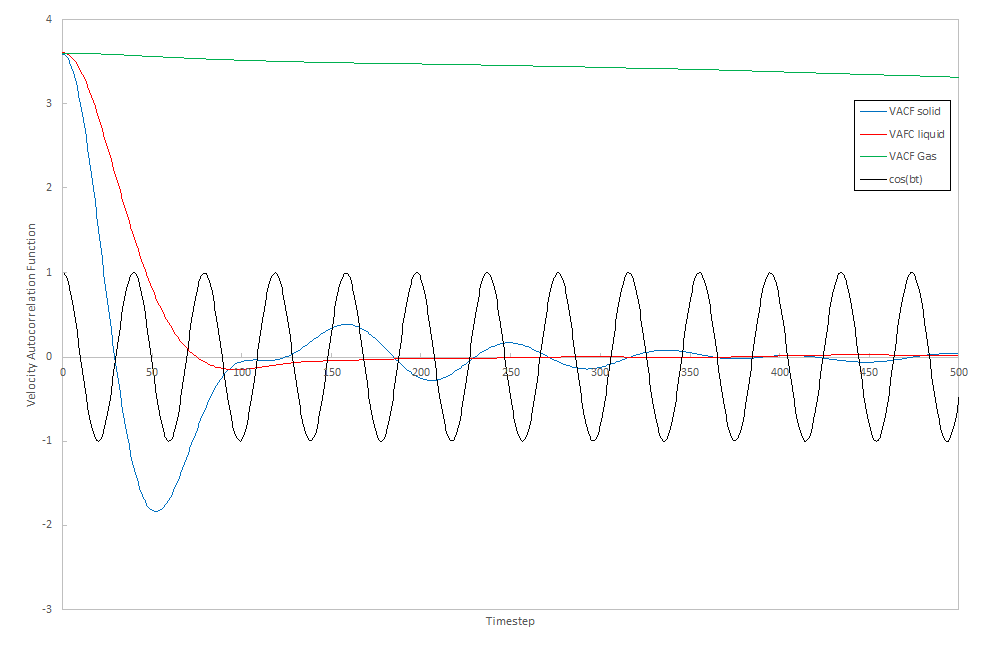The width and height of the screenshot is (987, 648).
Task: Click the x-axis tick label '100'
Action: (242, 372)
